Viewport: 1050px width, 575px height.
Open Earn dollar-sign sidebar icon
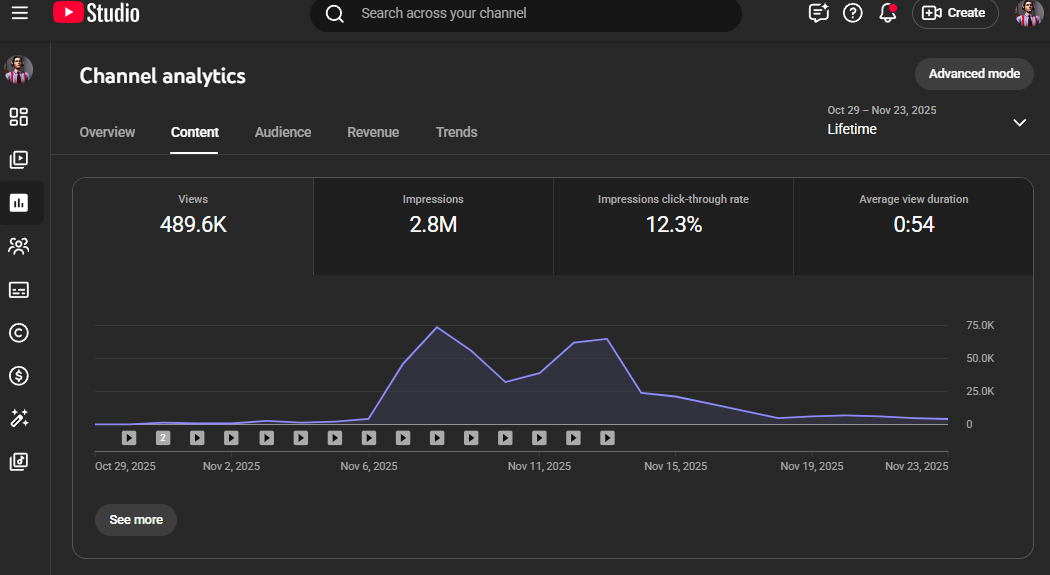19,376
